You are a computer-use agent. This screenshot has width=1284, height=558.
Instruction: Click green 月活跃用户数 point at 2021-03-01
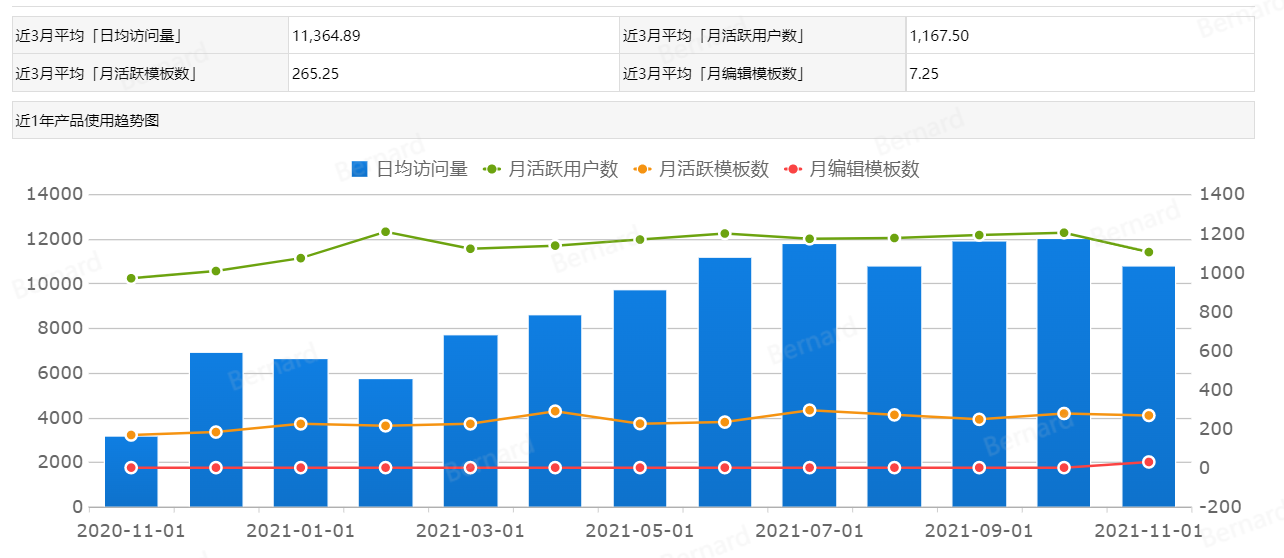[x=470, y=249]
